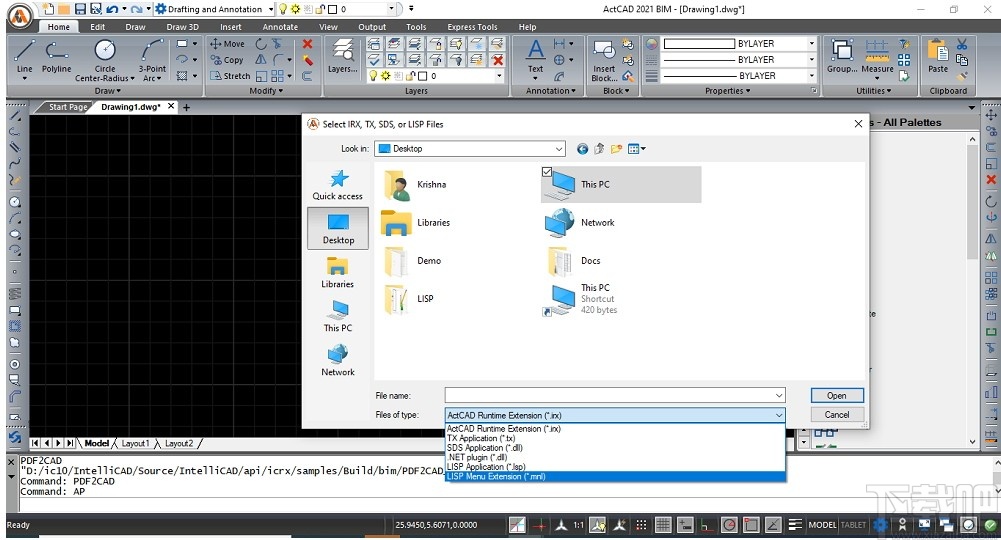Click the color wheel icon in Properties

(x=651, y=44)
